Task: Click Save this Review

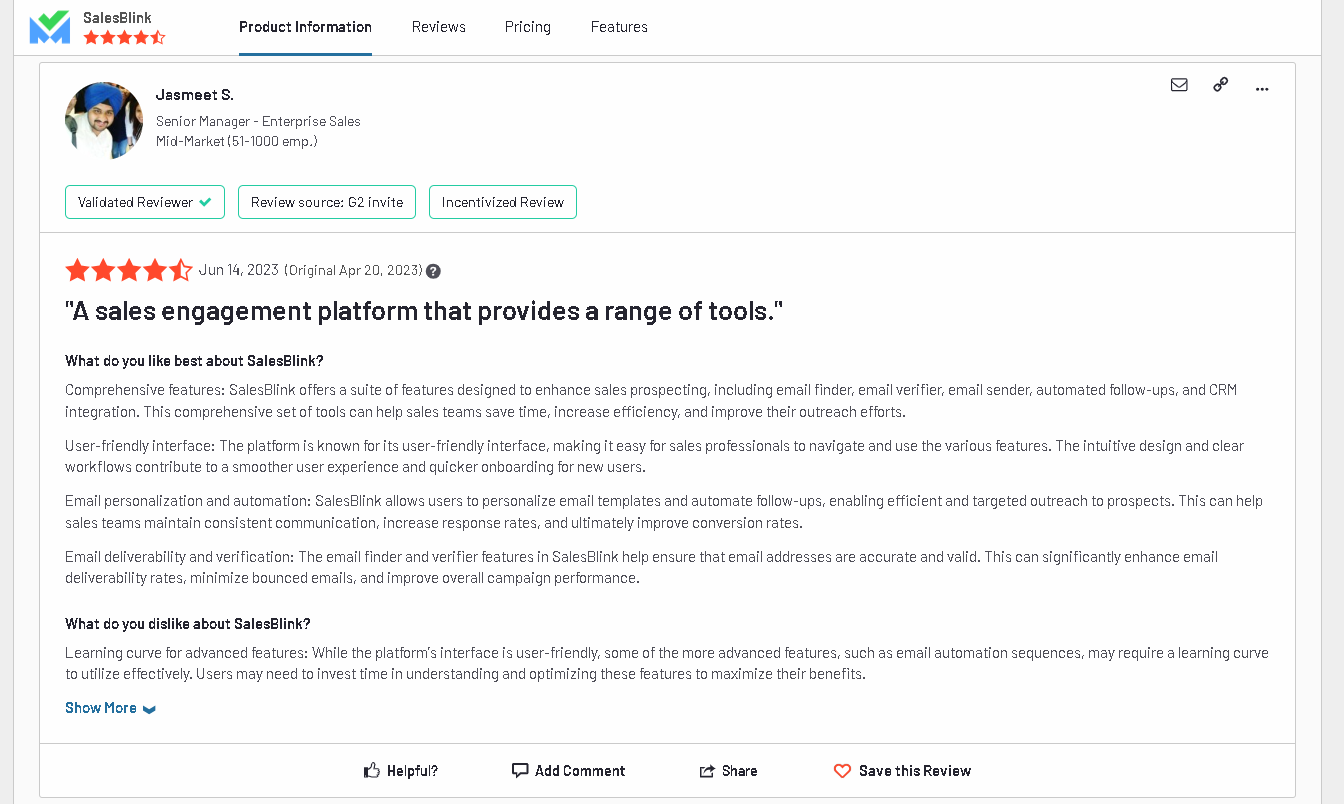Action: tap(915, 771)
